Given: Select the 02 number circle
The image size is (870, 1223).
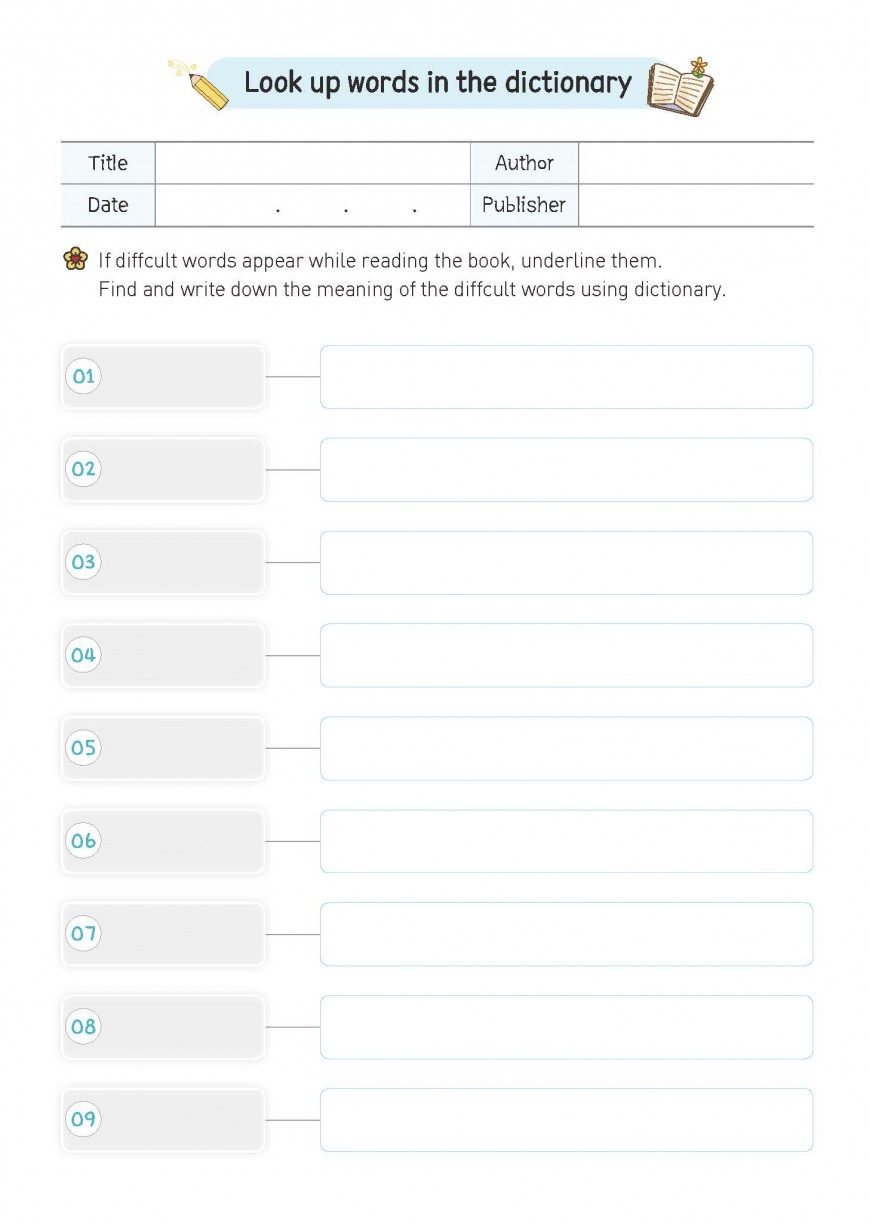Looking at the screenshot, I should click(x=83, y=469).
